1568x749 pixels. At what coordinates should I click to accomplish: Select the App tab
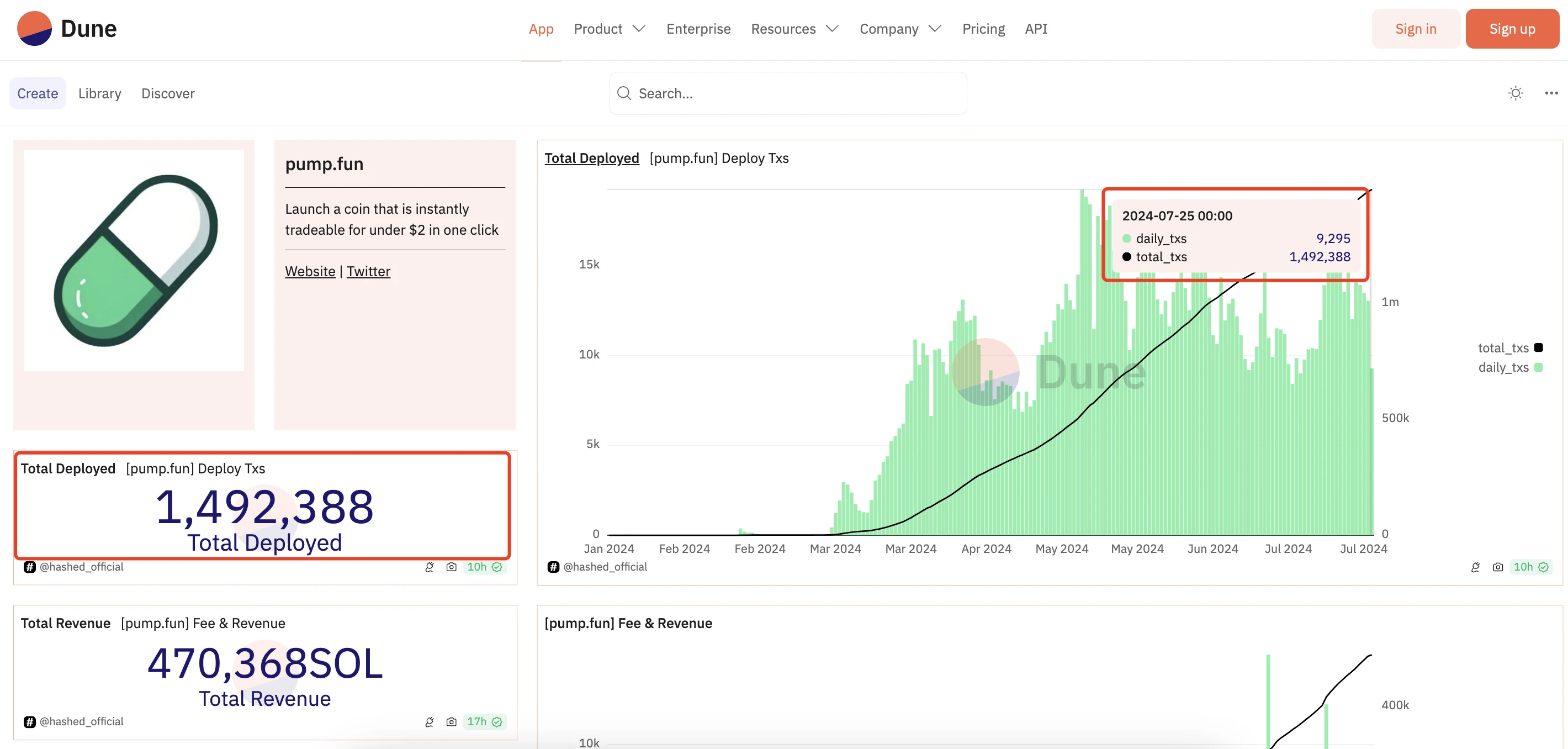541,29
